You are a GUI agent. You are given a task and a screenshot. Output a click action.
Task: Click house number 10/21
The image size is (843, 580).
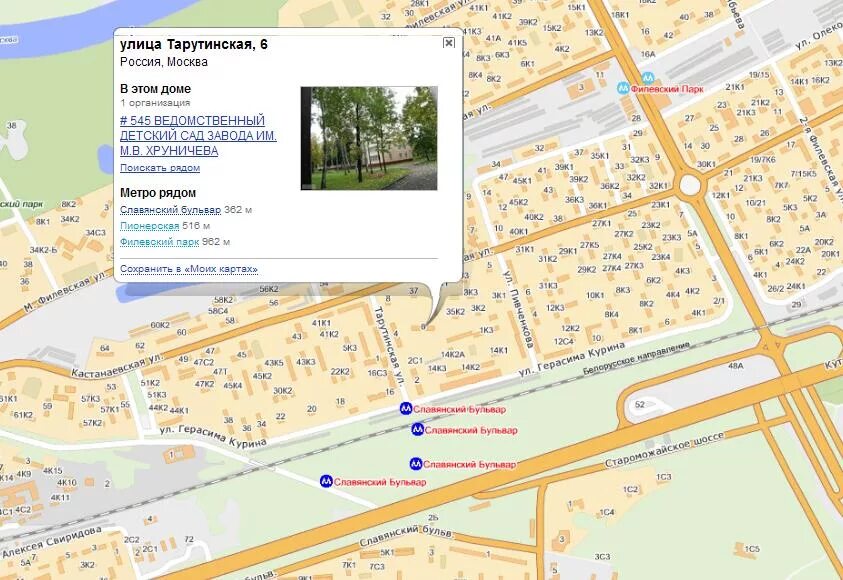tap(755, 203)
